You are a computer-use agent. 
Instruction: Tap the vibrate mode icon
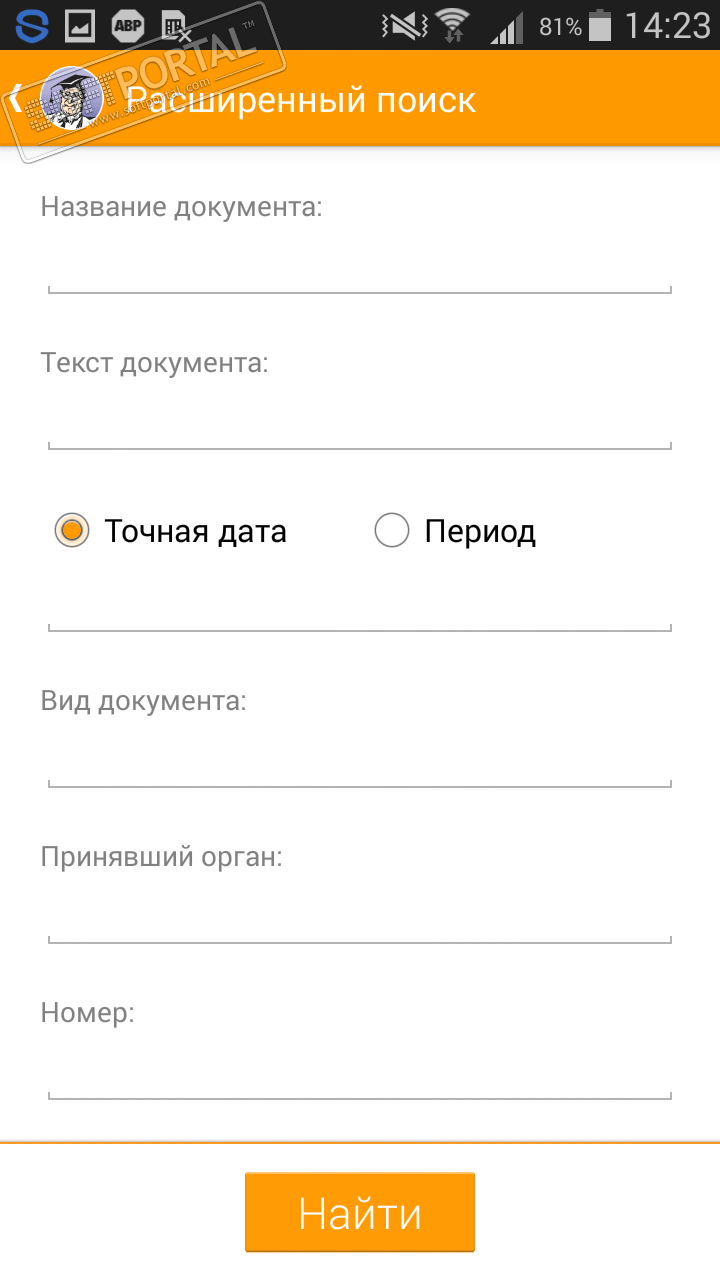(x=404, y=25)
